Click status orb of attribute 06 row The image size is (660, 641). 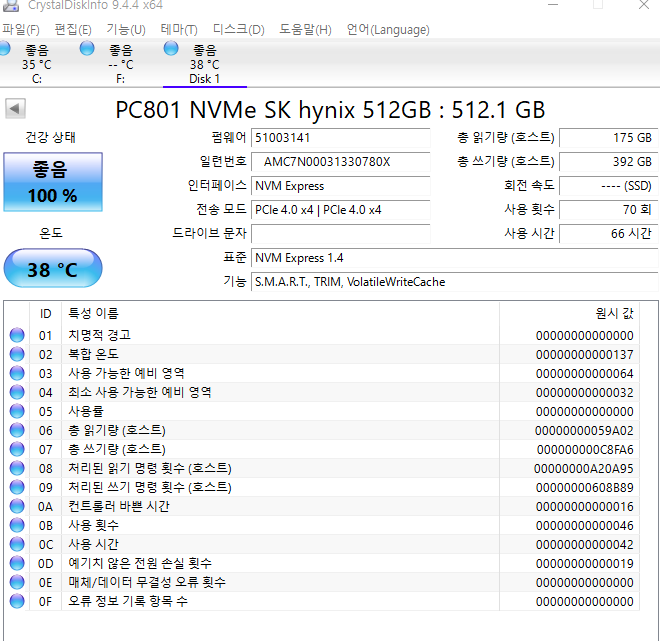(17, 430)
